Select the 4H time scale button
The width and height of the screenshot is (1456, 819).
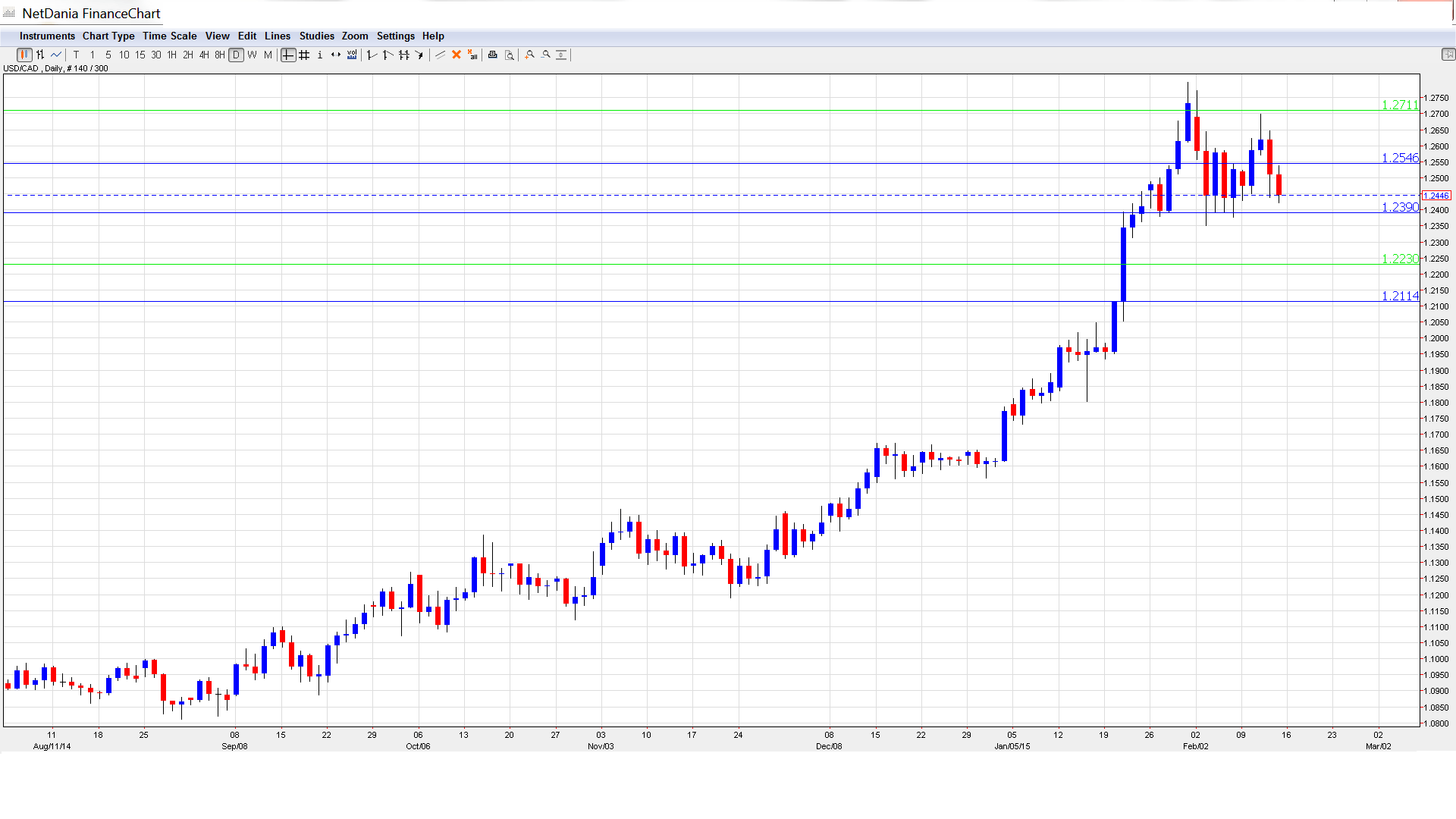(x=204, y=55)
